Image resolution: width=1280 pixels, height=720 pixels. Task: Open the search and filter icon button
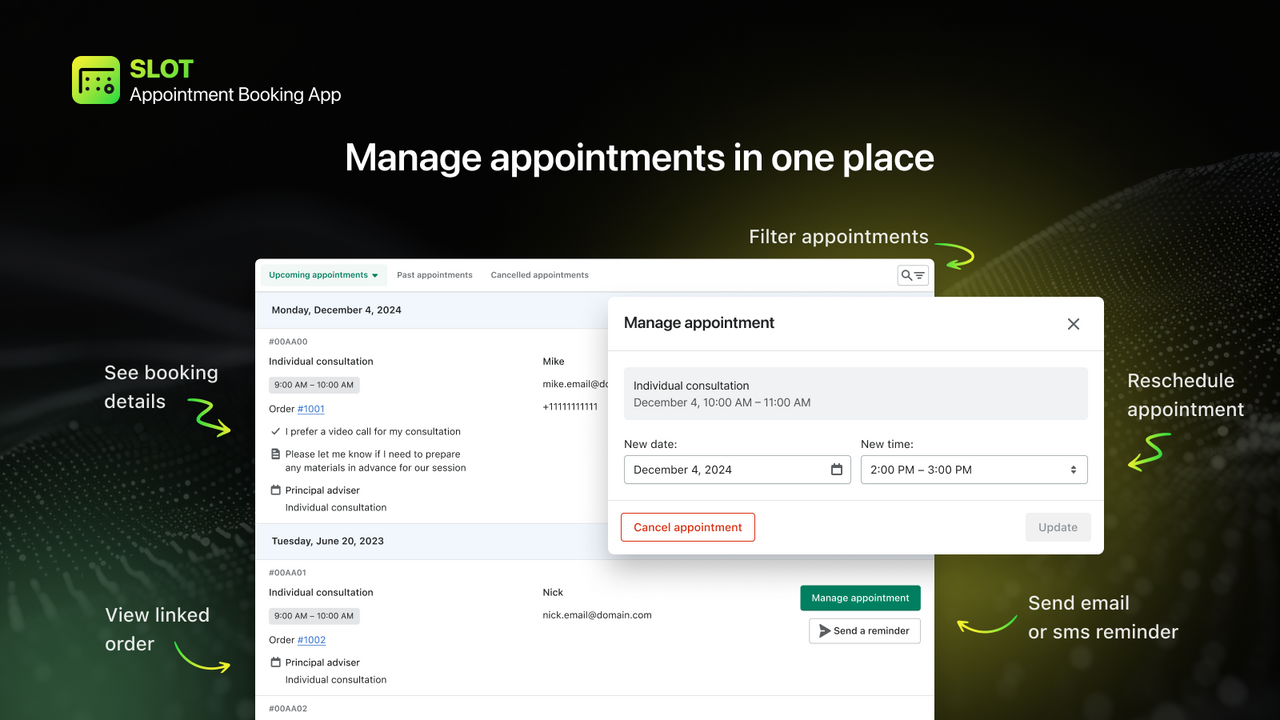tap(913, 275)
